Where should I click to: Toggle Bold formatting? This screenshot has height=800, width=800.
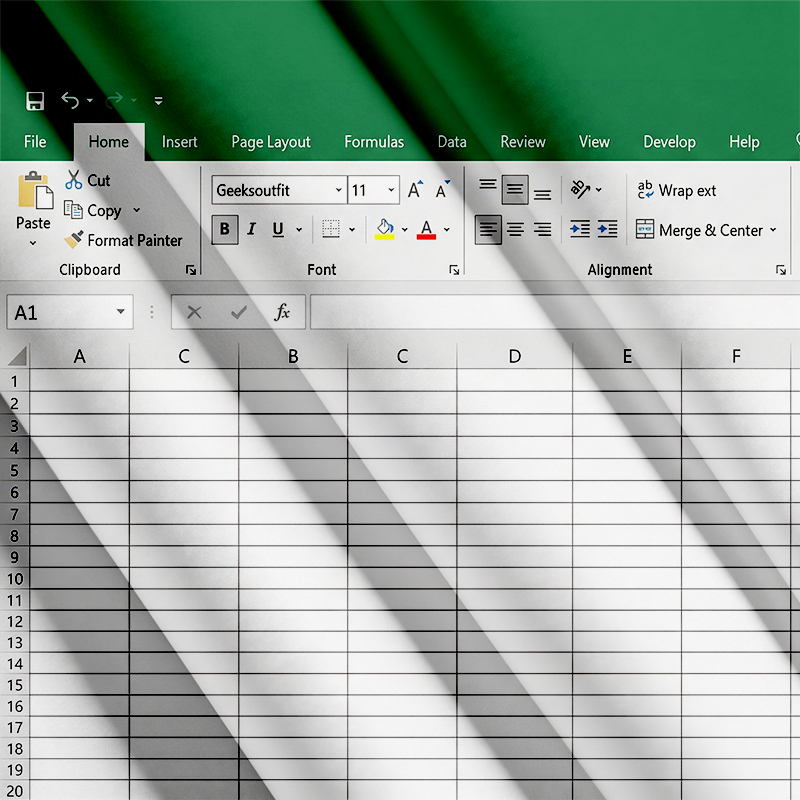coord(224,230)
